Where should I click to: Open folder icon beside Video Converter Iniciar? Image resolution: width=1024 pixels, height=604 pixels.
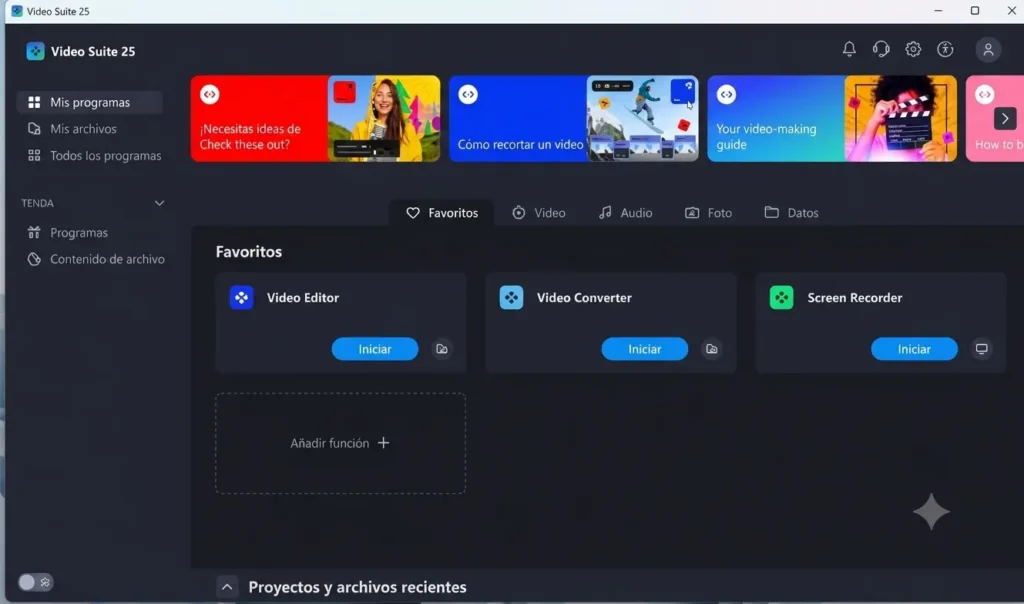pyautogui.click(x=712, y=349)
